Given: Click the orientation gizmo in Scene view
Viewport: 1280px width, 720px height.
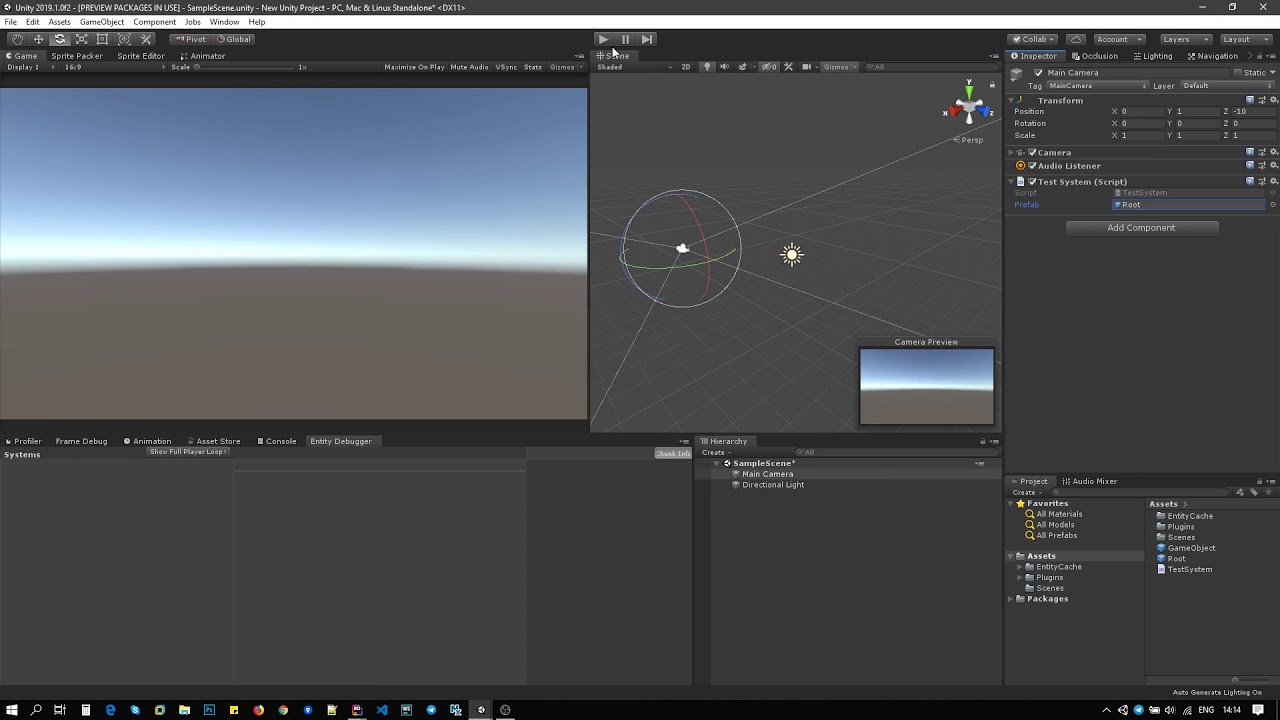Looking at the screenshot, I should (x=968, y=105).
